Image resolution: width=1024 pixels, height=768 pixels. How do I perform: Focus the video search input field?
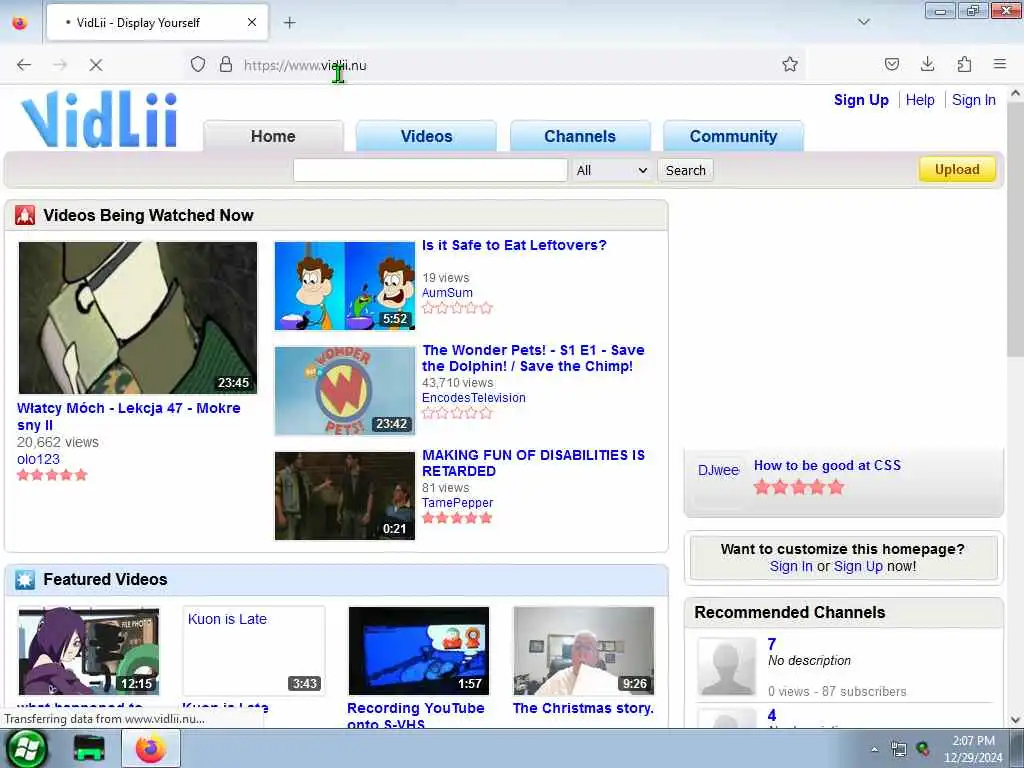coord(430,170)
